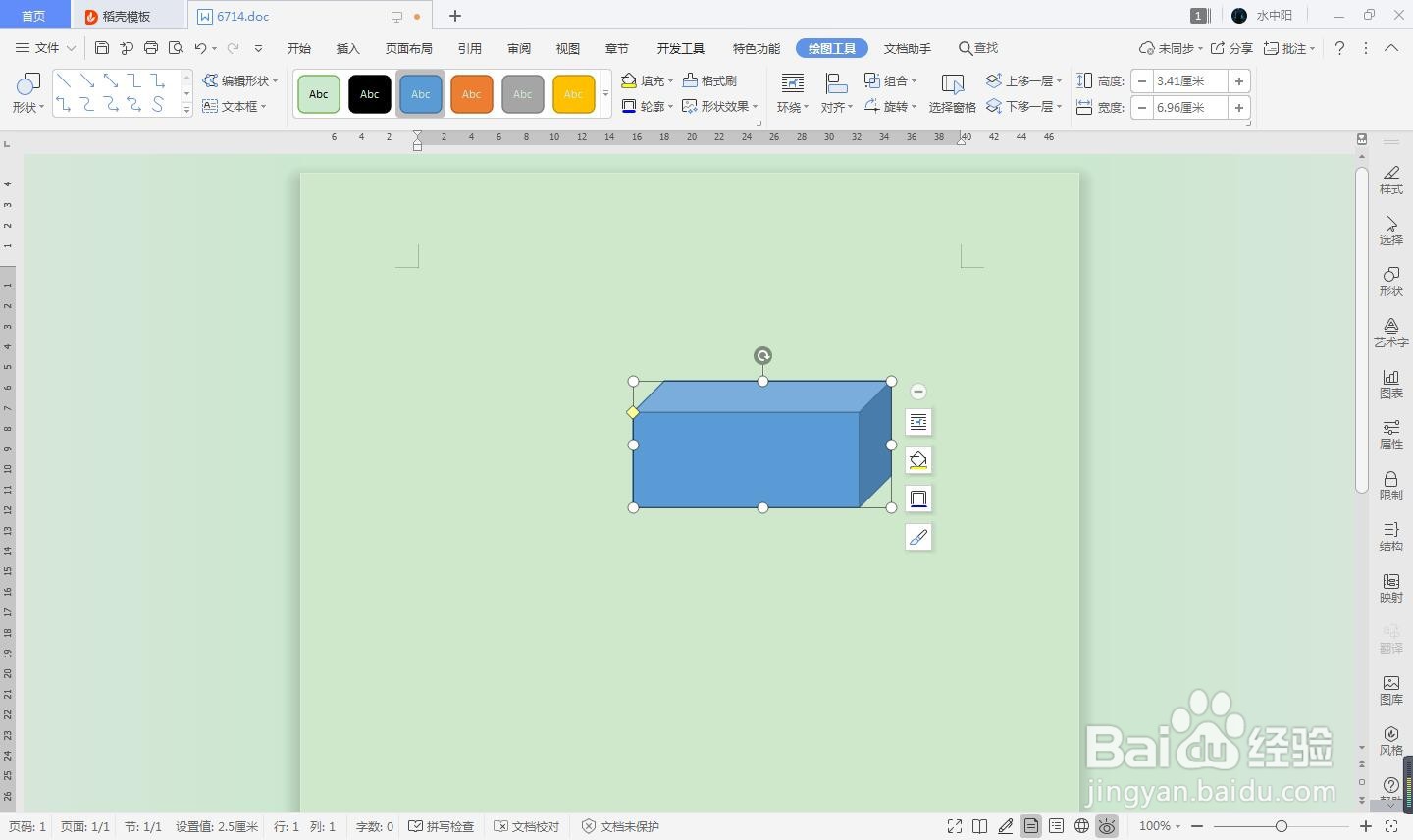This screenshot has width=1413, height=840.
Task: Click the 分享 share button
Action: 1231,48
